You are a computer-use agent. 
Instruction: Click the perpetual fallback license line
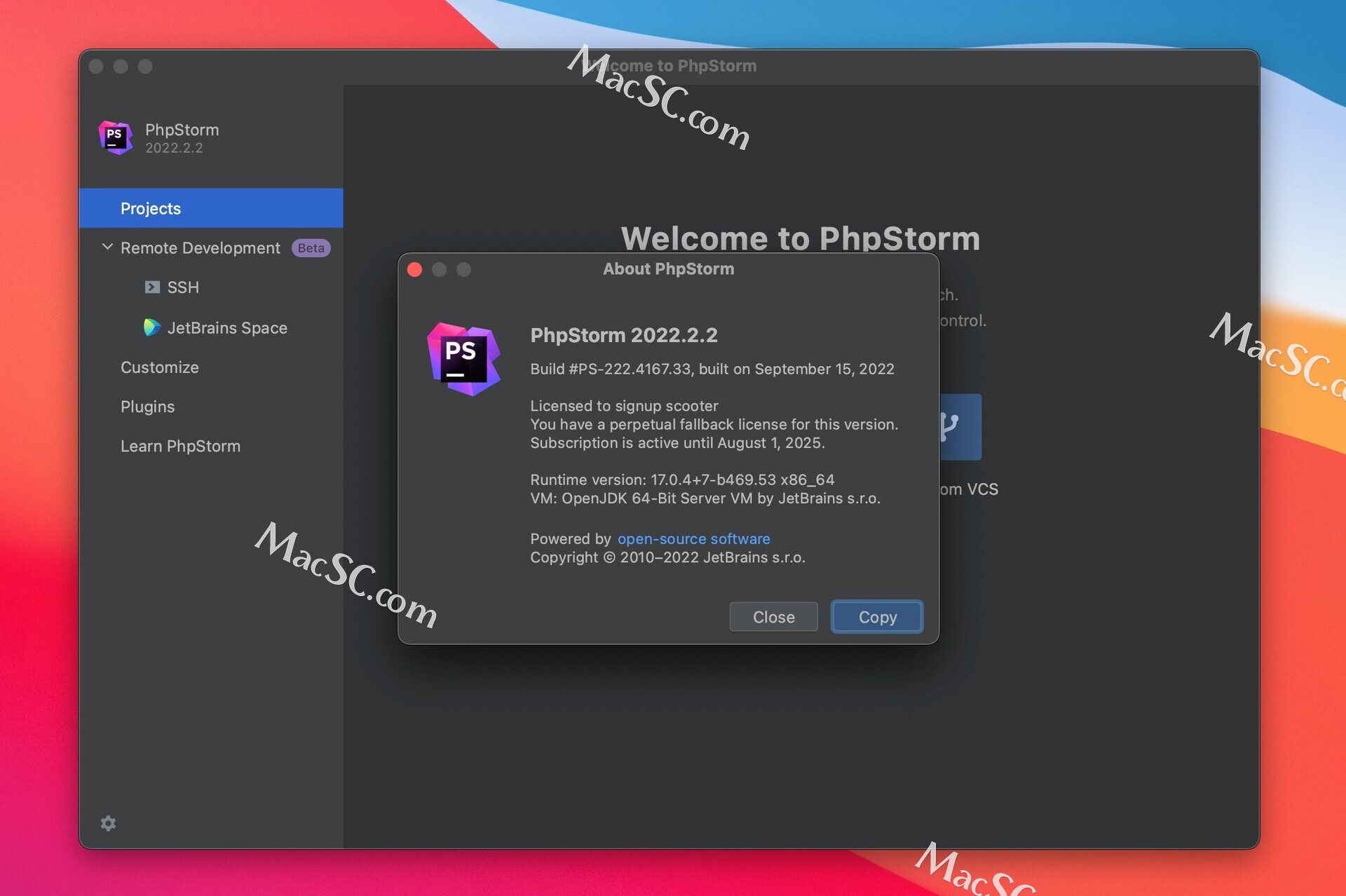(714, 424)
